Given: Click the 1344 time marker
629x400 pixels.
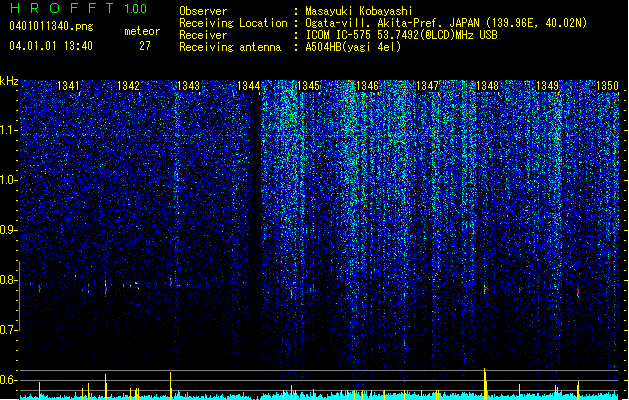Looking at the screenshot, I should coord(248,85).
